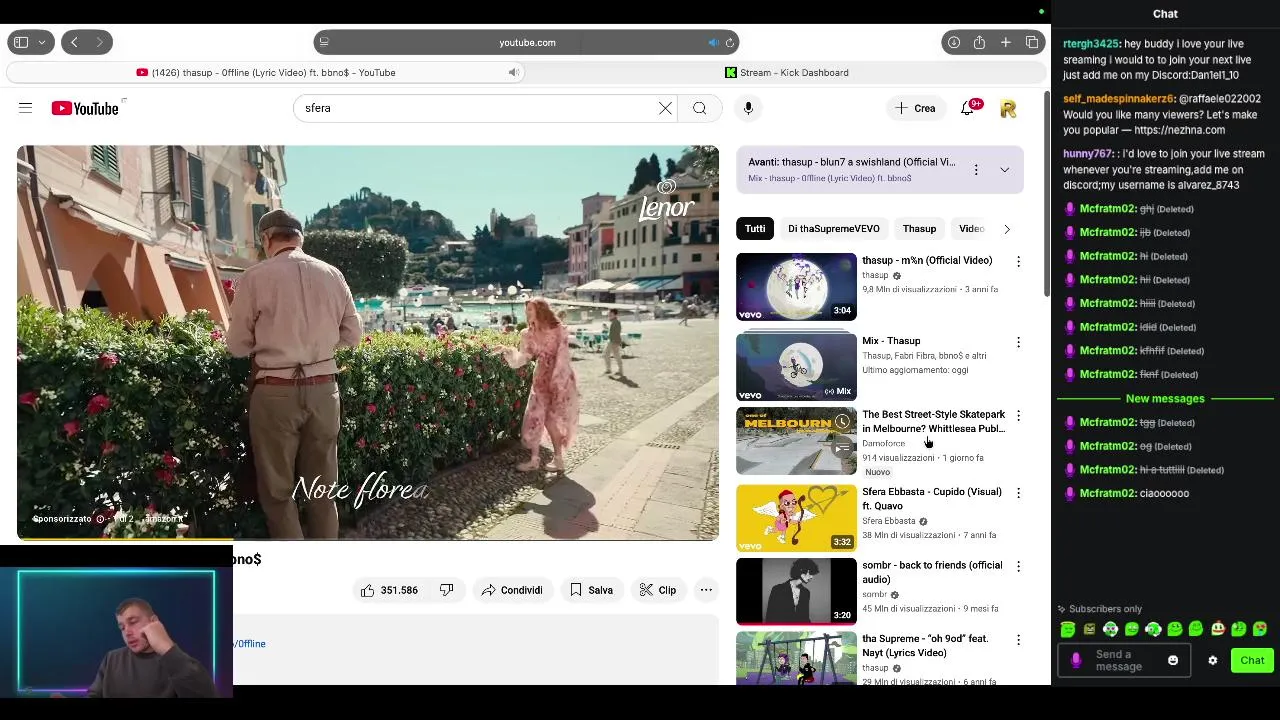Open the emoji picker in chat input

(1173, 660)
